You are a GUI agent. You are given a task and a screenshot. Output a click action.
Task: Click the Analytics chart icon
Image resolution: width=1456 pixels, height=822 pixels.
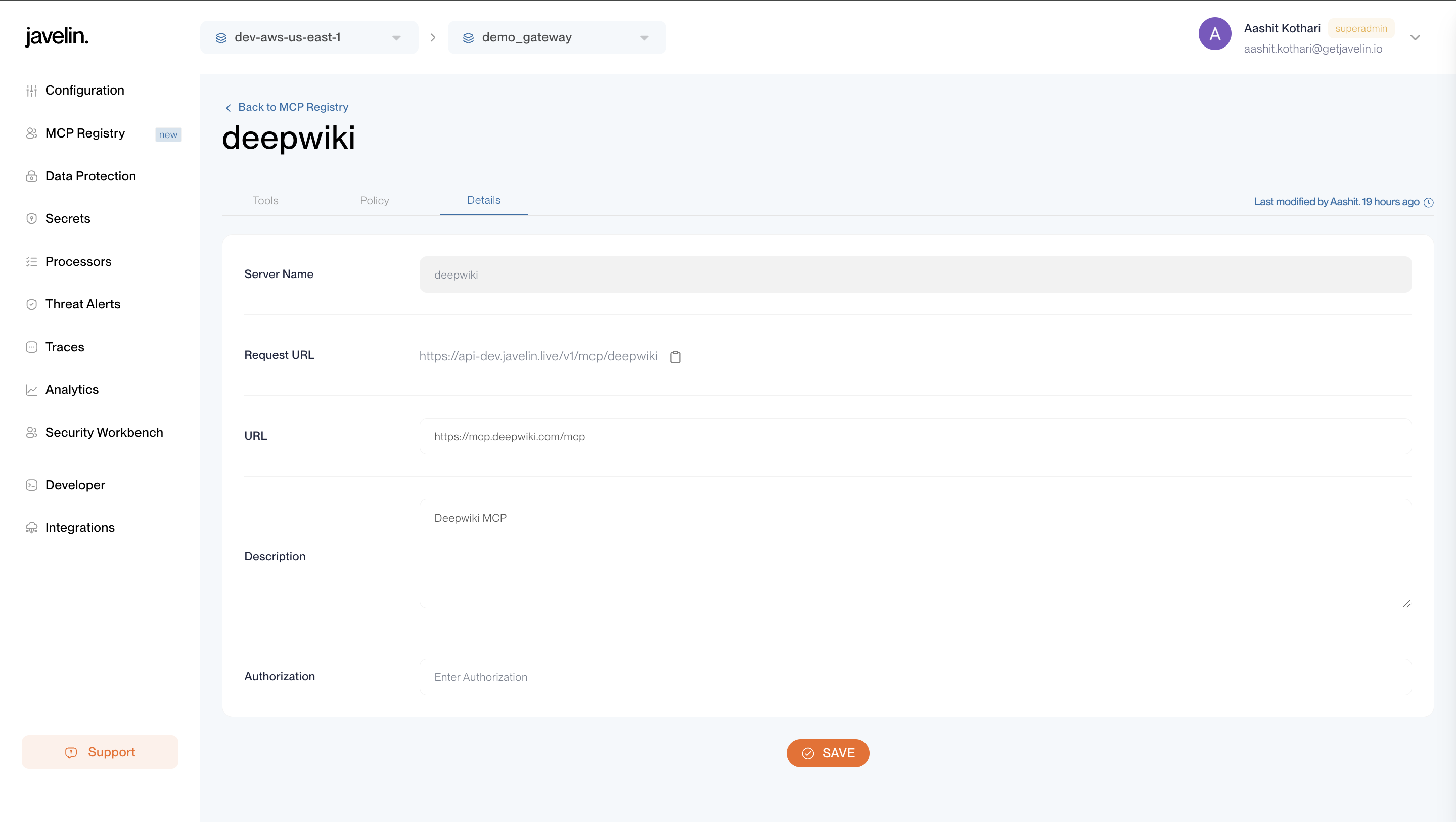32,390
